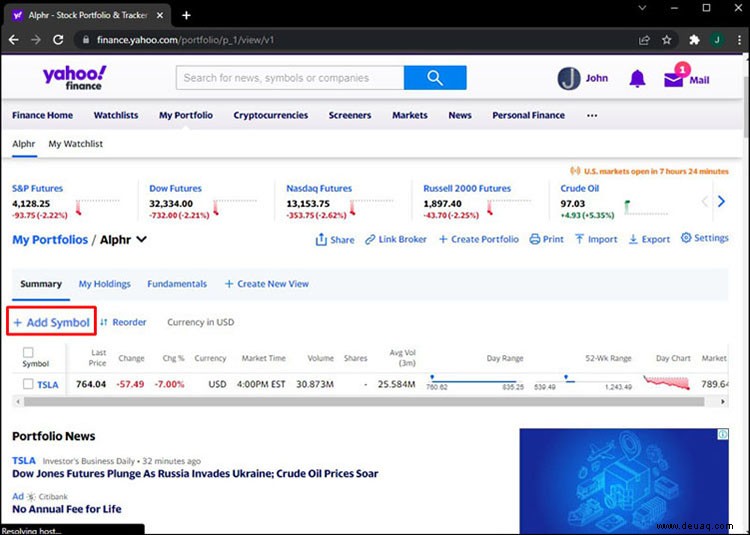Image resolution: width=750 pixels, height=535 pixels.
Task: Click the TSLA news tag
Action: (24, 460)
